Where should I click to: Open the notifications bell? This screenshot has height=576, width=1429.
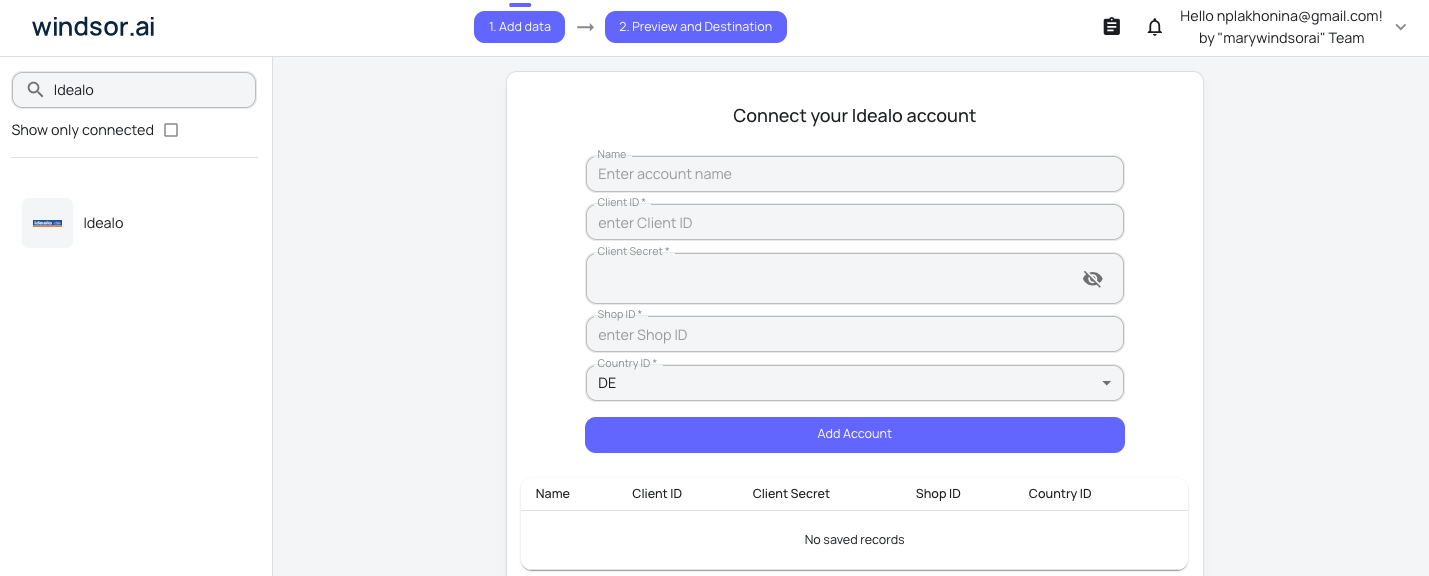click(x=1154, y=26)
